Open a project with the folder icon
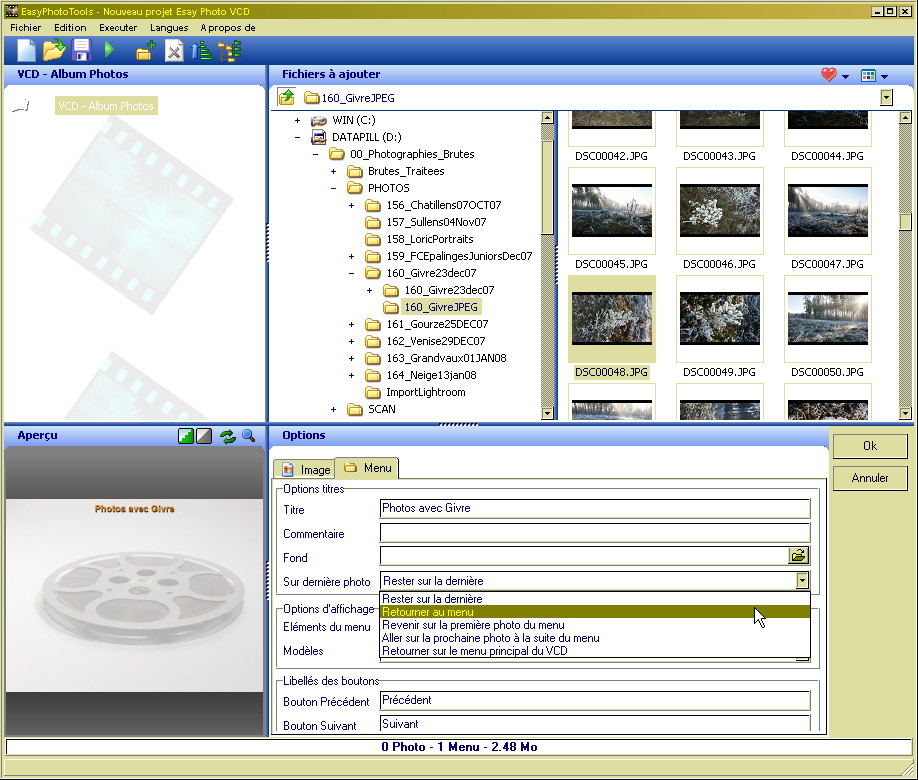The image size is (918, 780). [53, 50]
